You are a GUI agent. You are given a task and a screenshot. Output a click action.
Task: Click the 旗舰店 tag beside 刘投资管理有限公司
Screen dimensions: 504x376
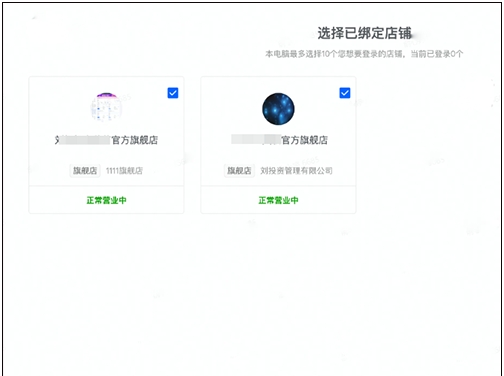(239, 171)
